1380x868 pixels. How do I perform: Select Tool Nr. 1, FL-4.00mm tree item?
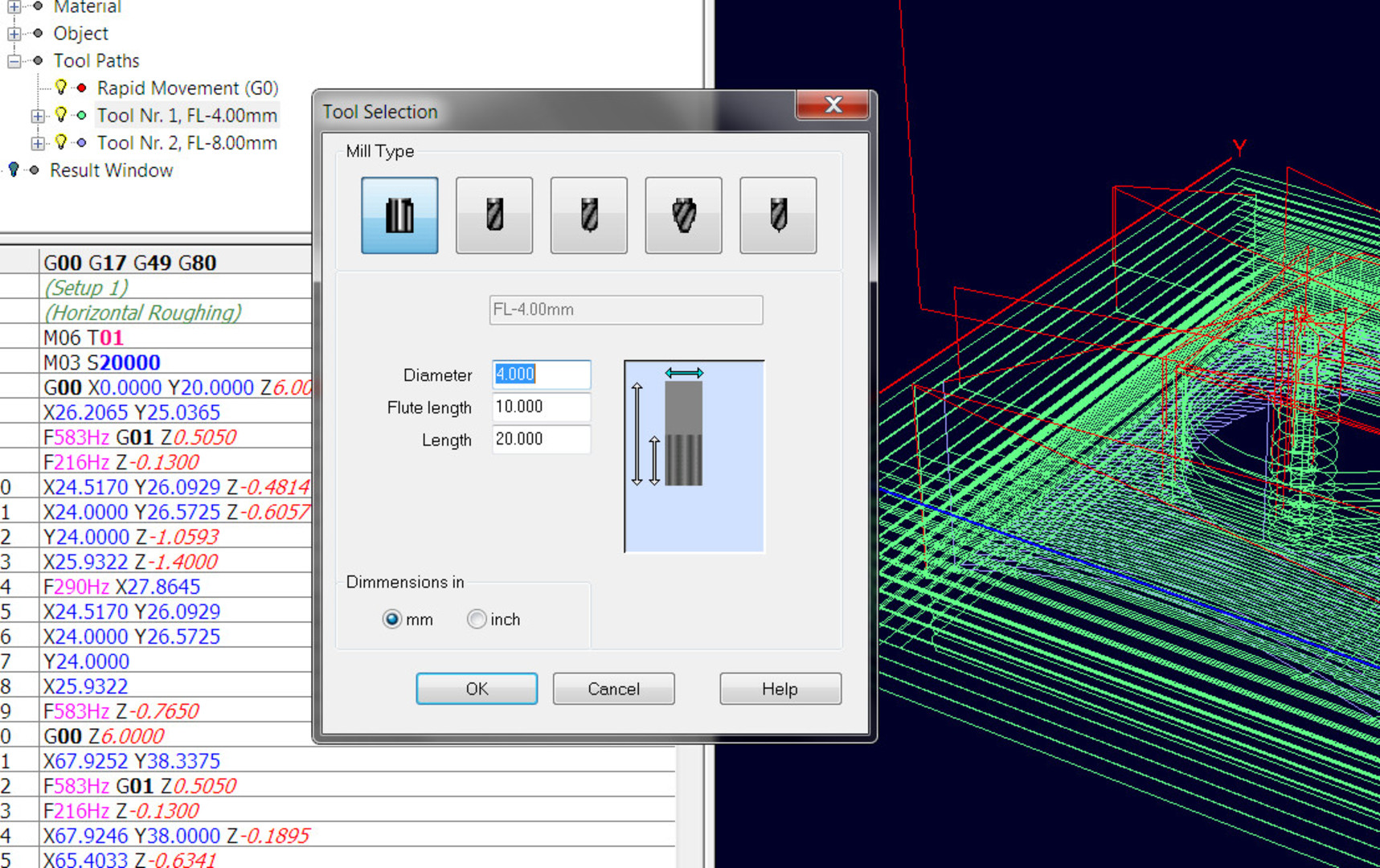pos(186,116)
